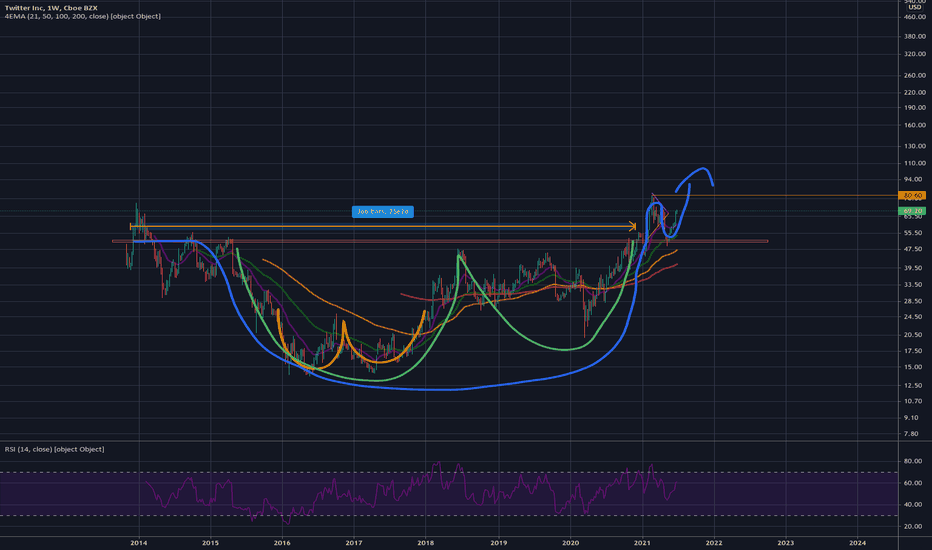Click the 28.50 price axis label

click(913, 301)
